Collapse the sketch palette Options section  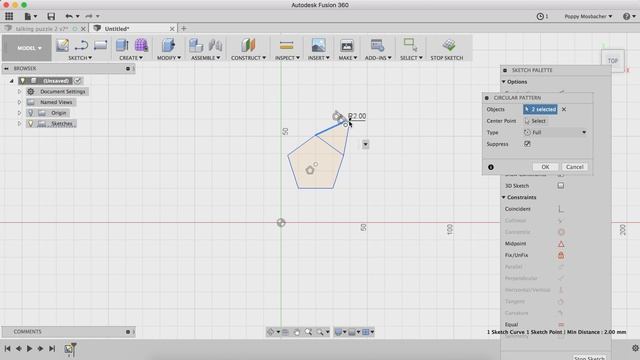504,82
